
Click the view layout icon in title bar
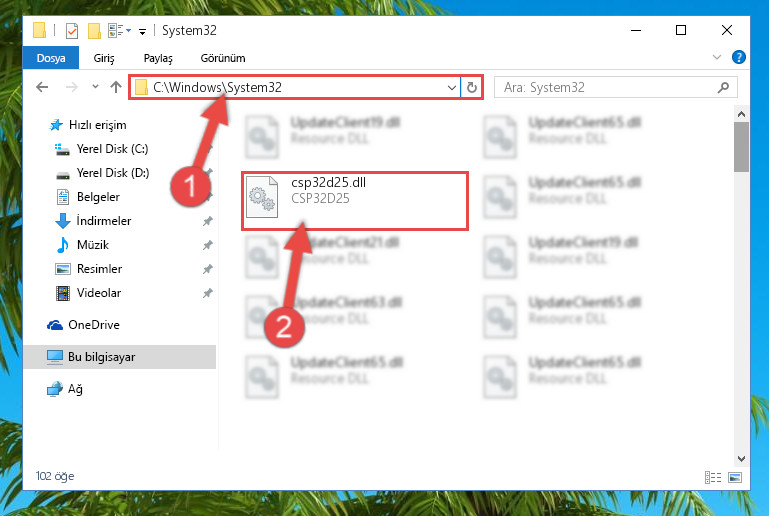pos(116,30)
